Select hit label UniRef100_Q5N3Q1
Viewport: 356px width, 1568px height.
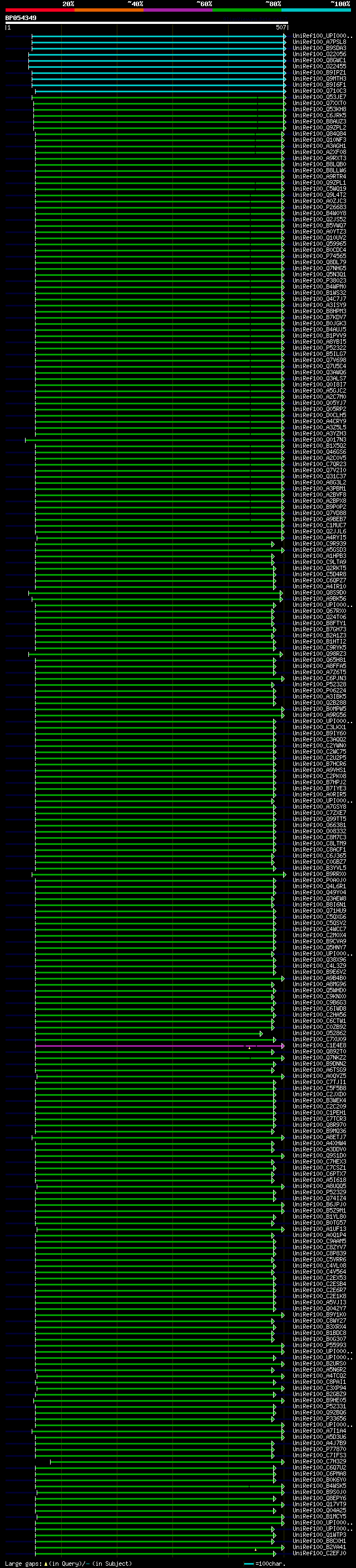point(319,275)
